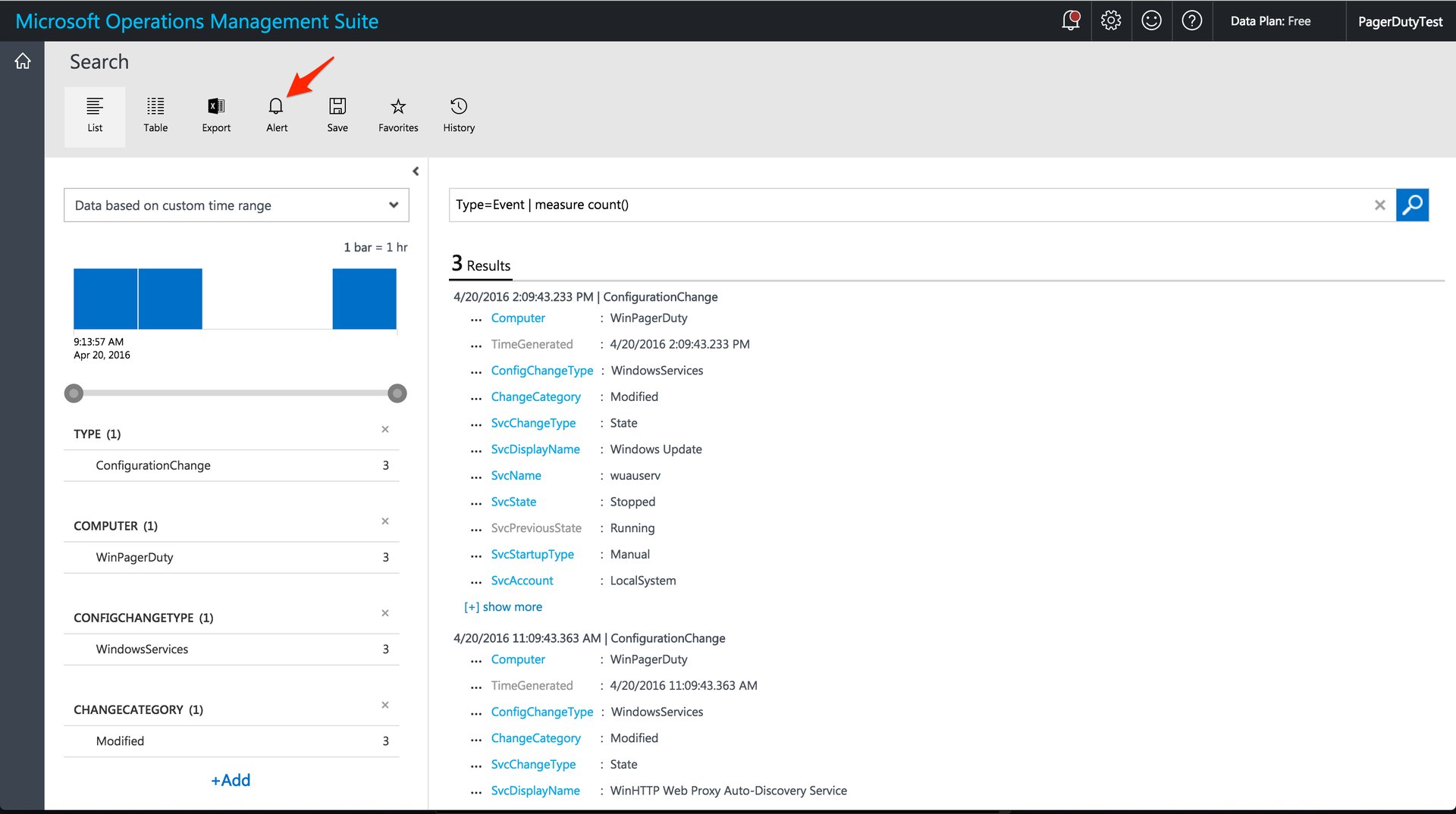The image size is (1456, 814).
Task: Select the ConfigurationChange type filter
Action: (153, 465)
